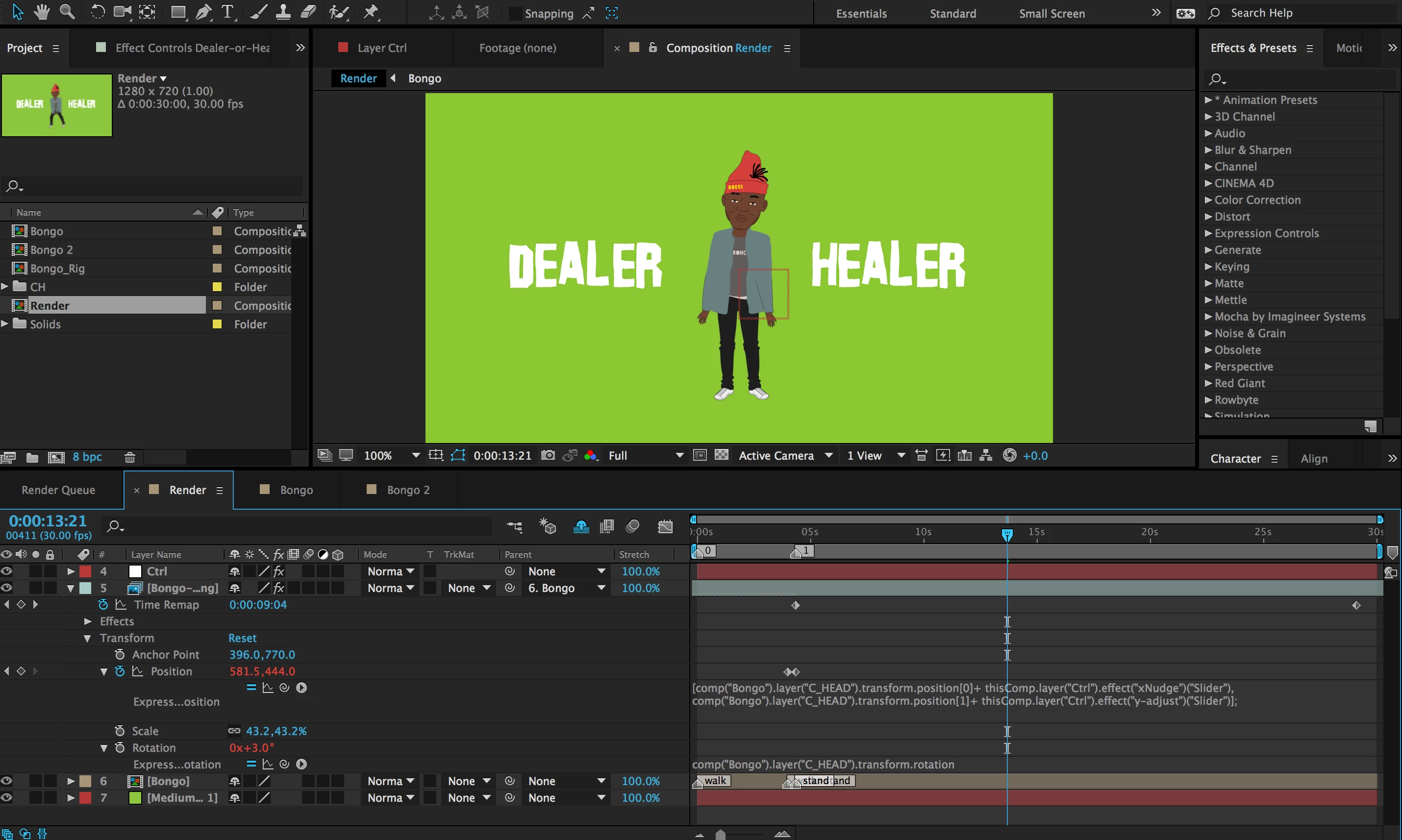Toggle the transparency grid in the viewer
Image resolution: width=1402 pixels, height=840 pixels.
coord(722,455)
